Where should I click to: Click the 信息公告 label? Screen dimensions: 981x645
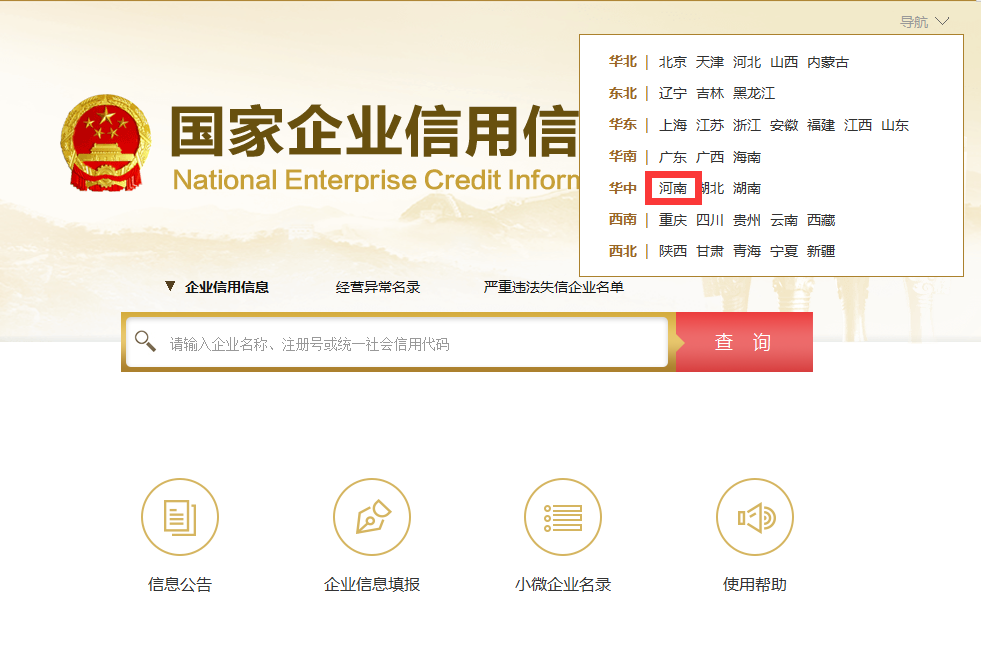[180, 584]
